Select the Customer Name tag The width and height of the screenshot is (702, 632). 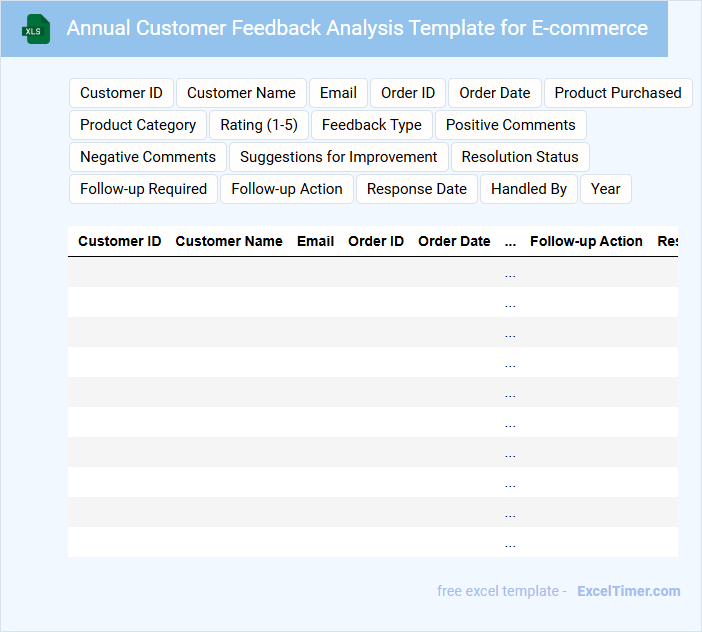(x=241, y=93)
